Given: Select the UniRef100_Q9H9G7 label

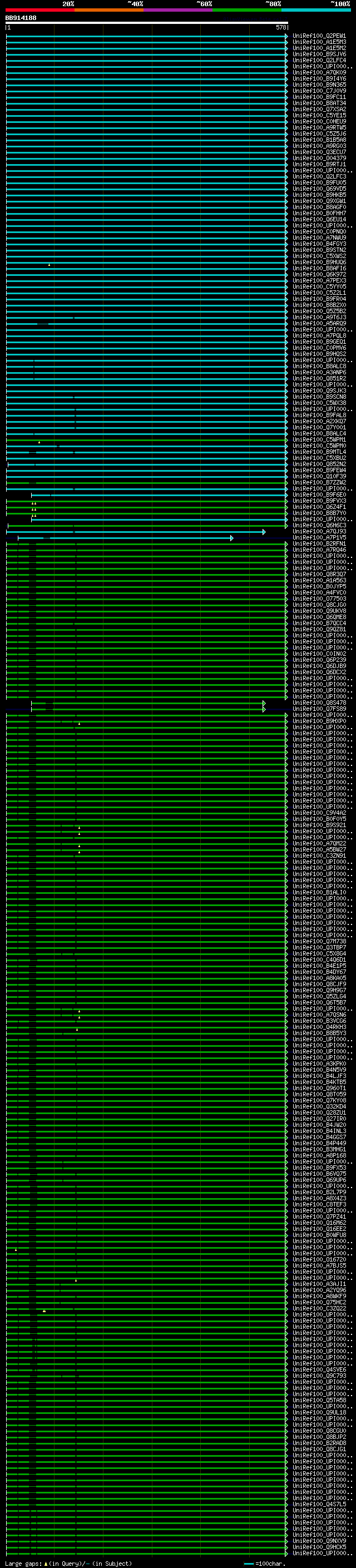Looking at the screenshot, I should [x=319, y=990].
